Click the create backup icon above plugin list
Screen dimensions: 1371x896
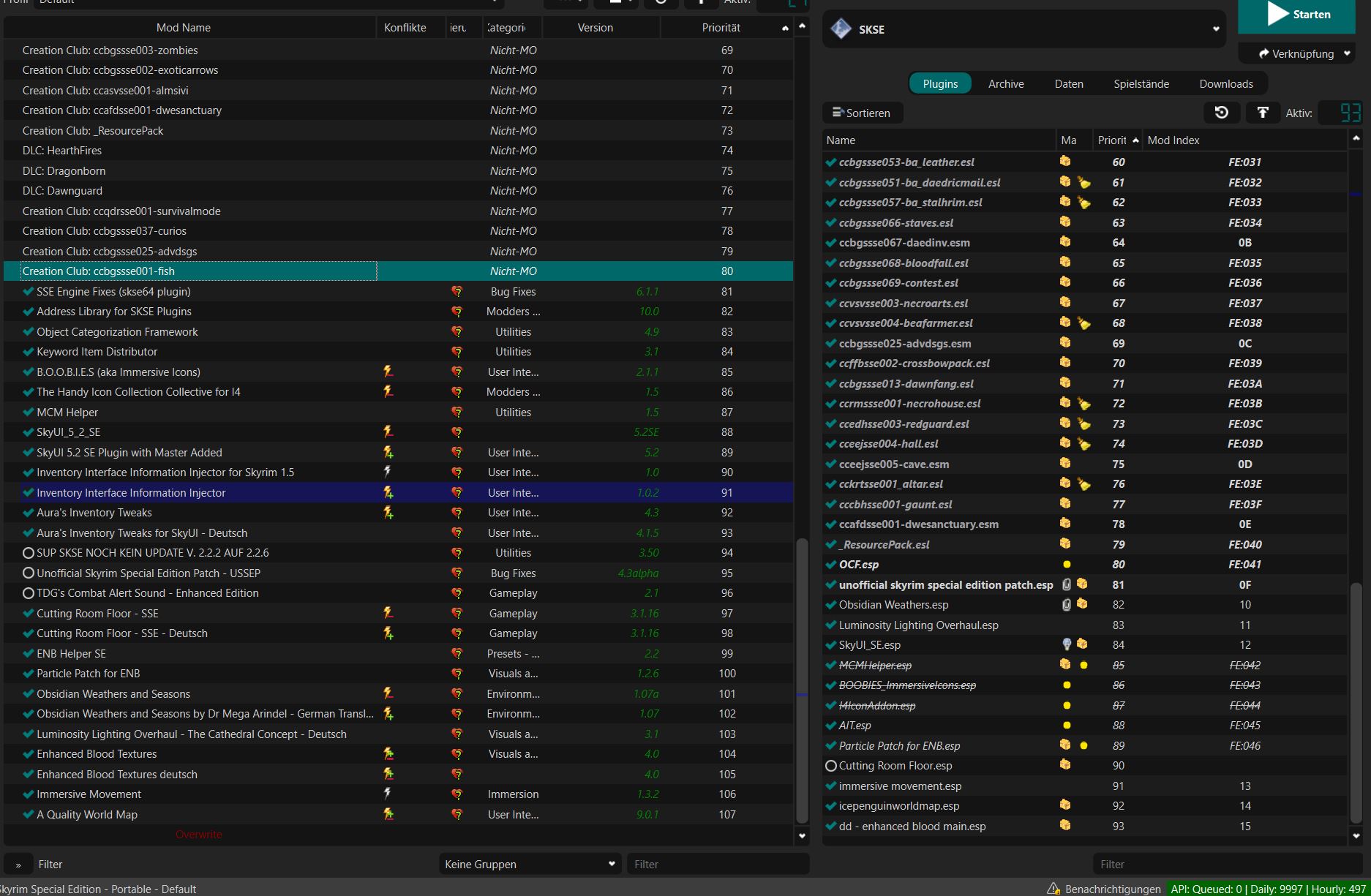[1262, 113]
